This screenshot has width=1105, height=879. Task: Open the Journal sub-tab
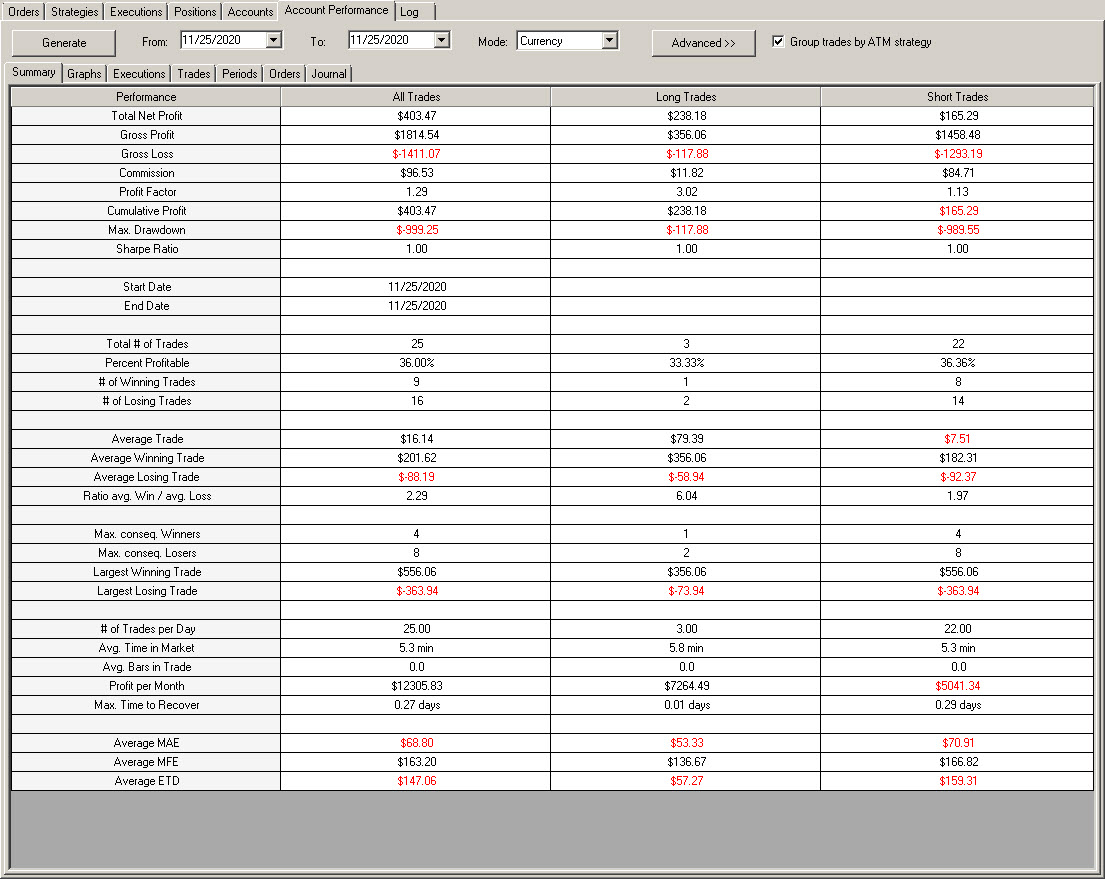[329, 74]
